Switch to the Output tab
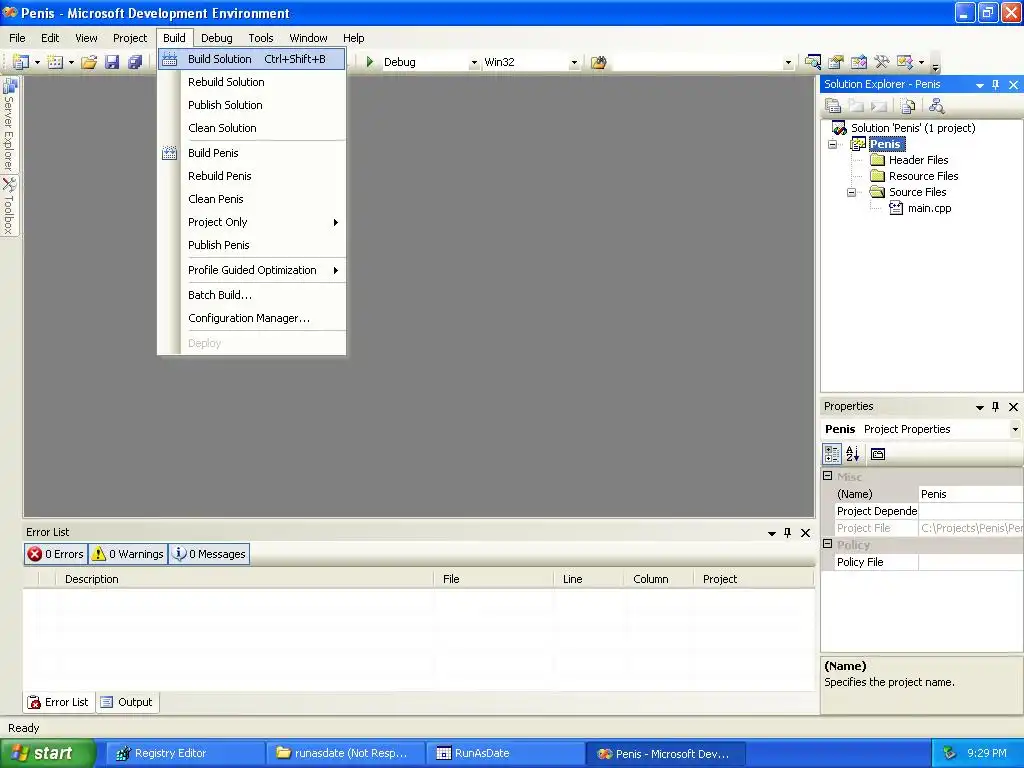1024x768 pixels. click(x=127, y=702)
